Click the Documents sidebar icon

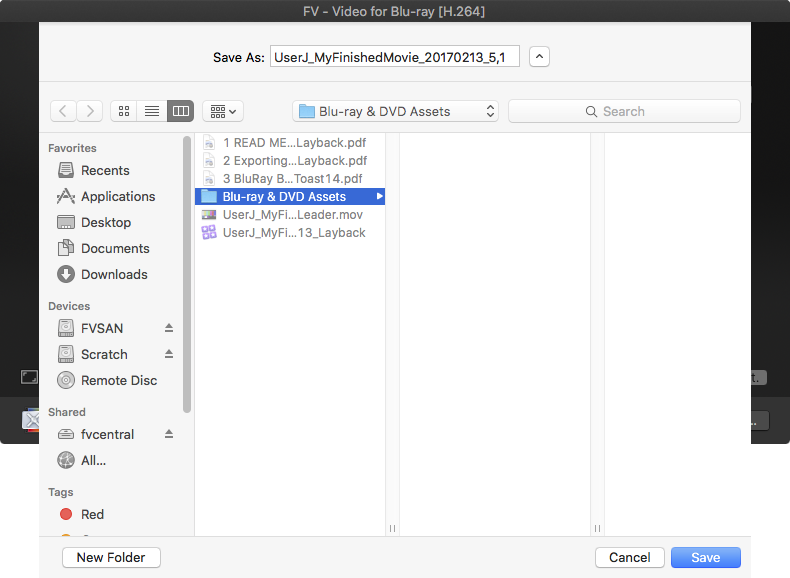(66, 248)
